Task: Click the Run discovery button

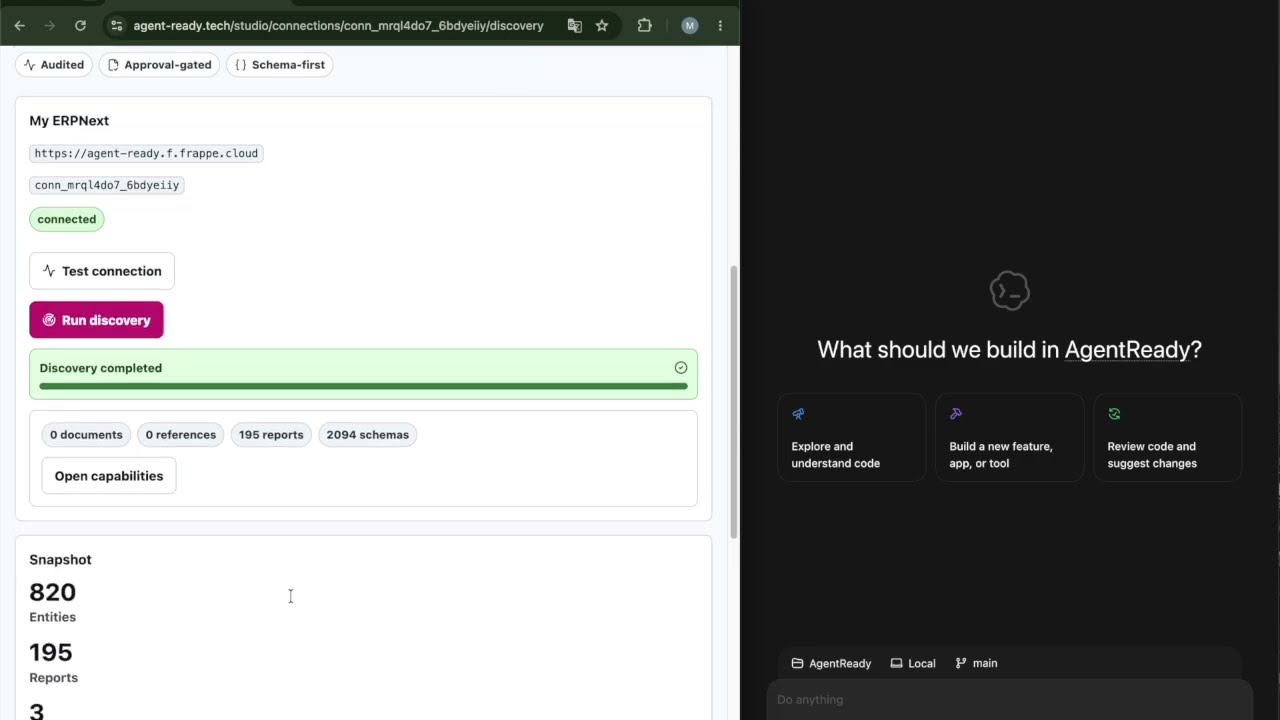Action: pos(96,321)
